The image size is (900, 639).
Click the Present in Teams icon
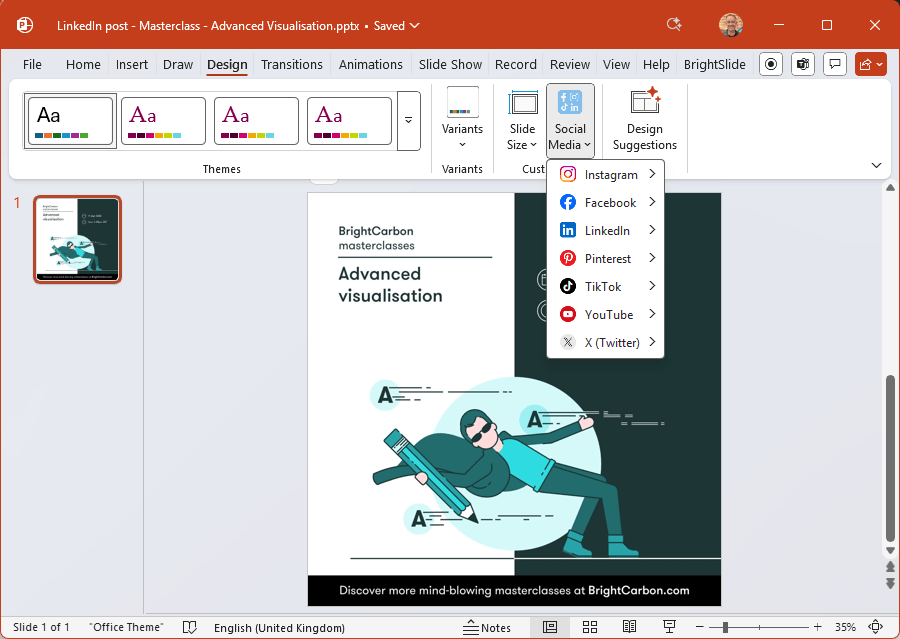pos(803,64)
